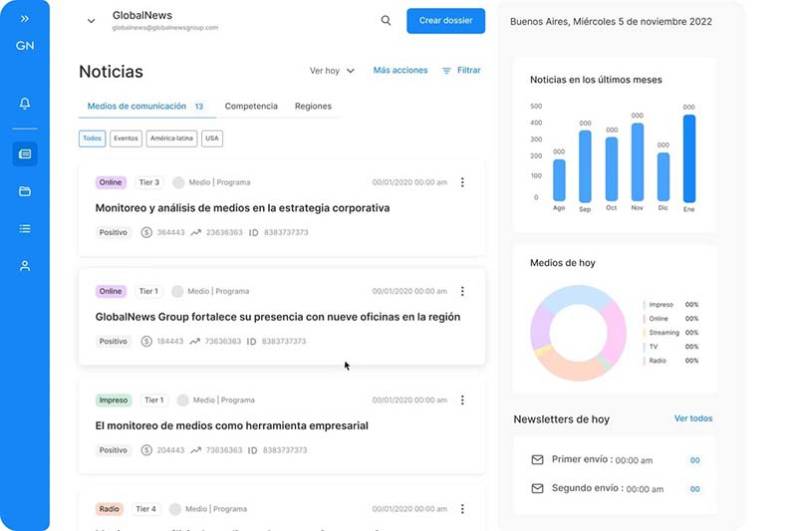Click the media avatar on Monitoreo y análisis card
The height and width of the screenshot is (531, 797).
[178, 182]
